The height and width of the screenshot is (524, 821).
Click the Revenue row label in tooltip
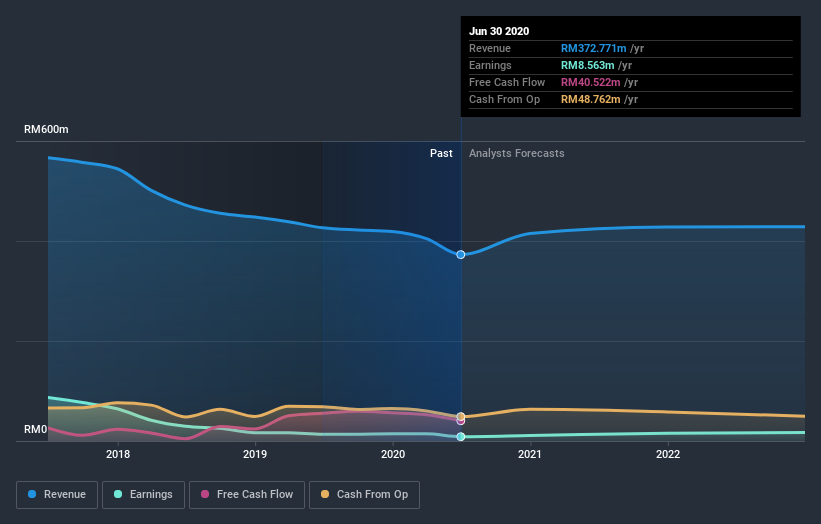(490, 48)
